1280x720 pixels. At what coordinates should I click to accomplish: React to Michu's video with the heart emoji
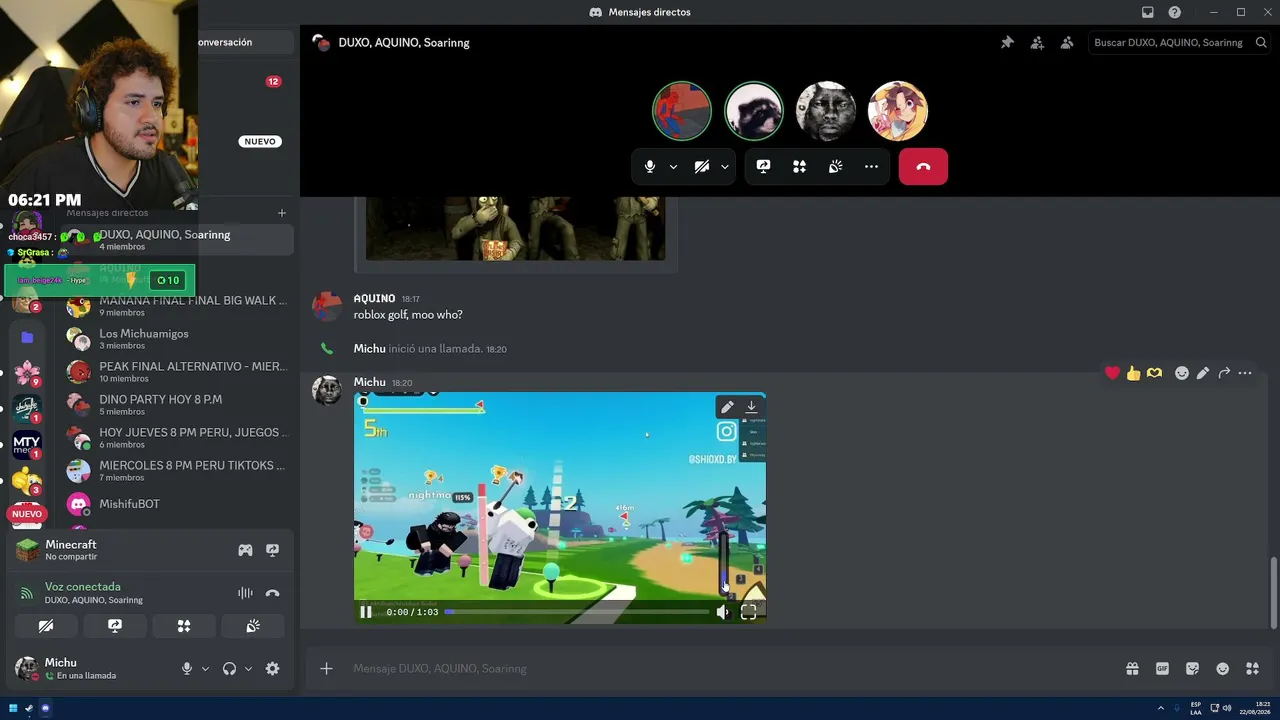tap(1112, 373)
